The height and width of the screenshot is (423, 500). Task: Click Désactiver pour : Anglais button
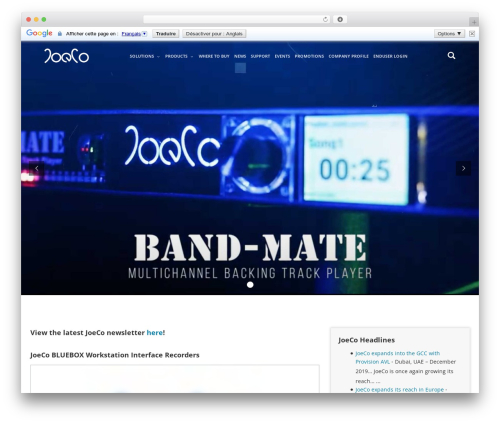click(x=214, y=34)
